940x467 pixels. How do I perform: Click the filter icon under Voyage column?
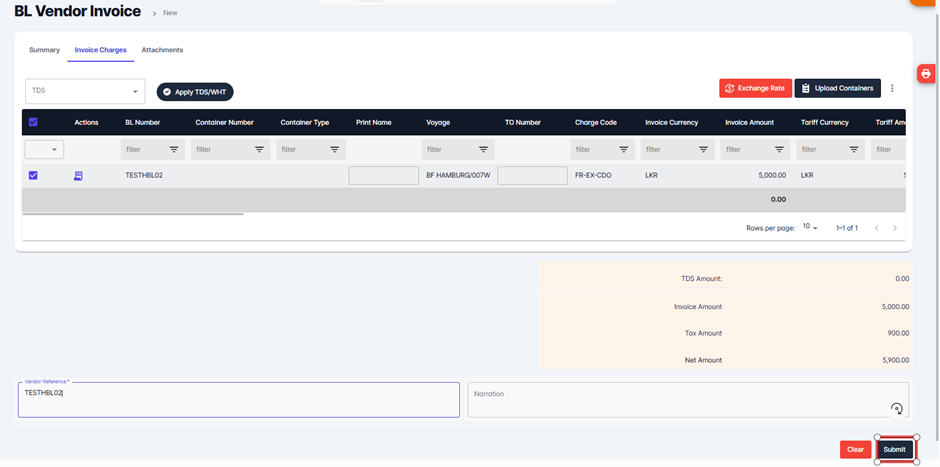483,150
